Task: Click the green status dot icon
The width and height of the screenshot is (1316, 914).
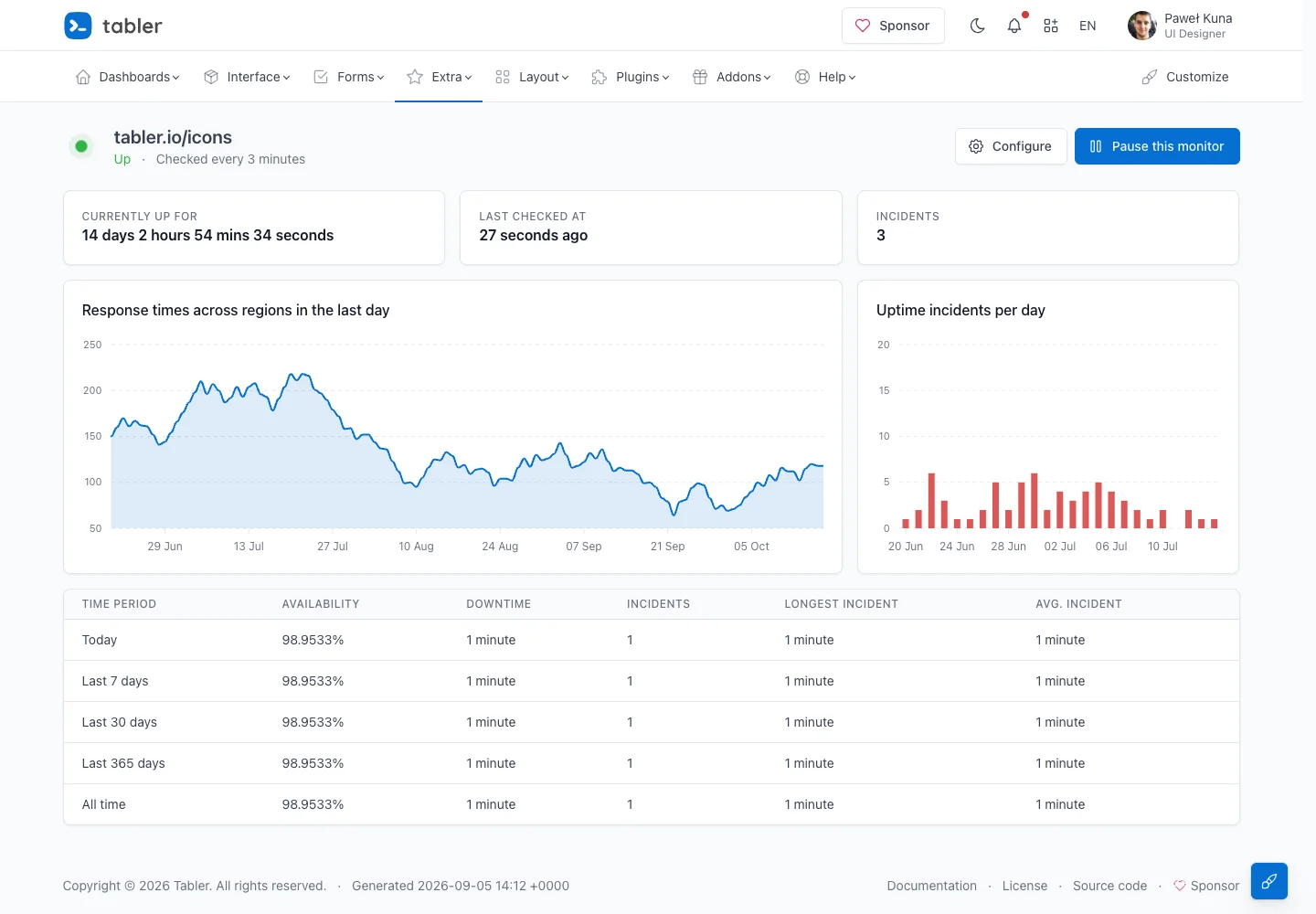Action: [x=81, y=146]
